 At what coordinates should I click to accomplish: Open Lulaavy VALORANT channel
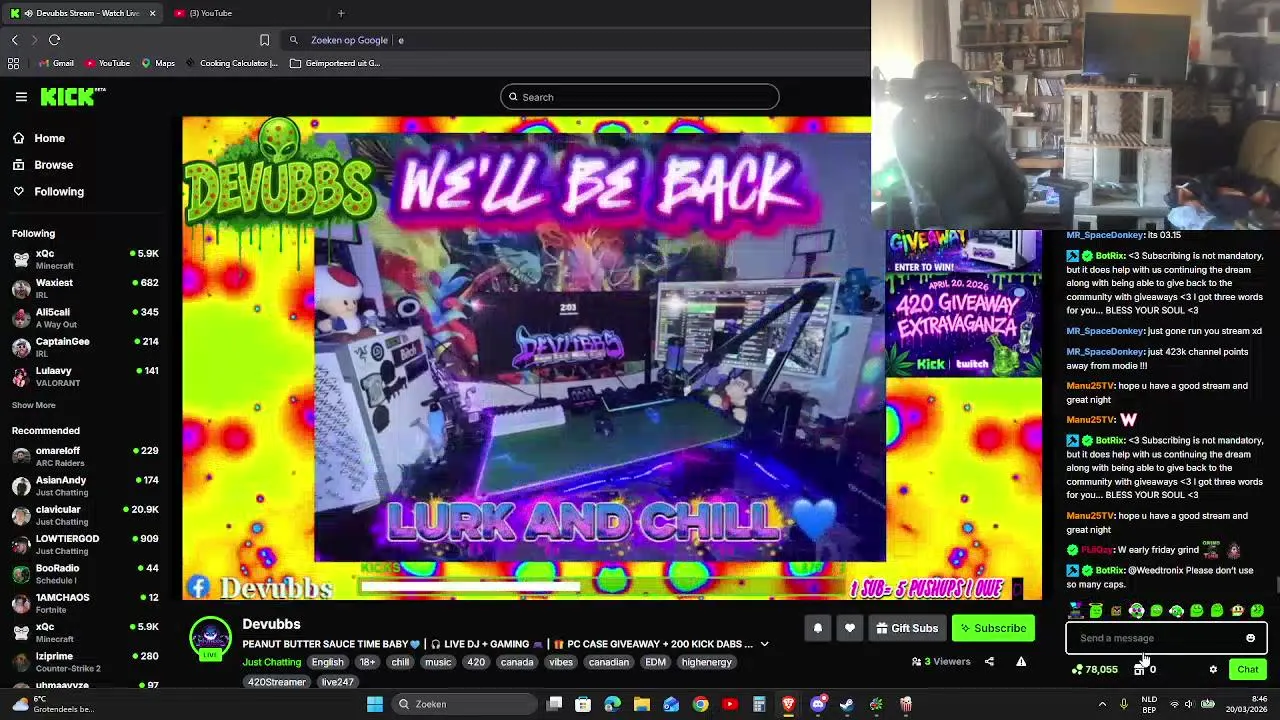tap(85, 376)
